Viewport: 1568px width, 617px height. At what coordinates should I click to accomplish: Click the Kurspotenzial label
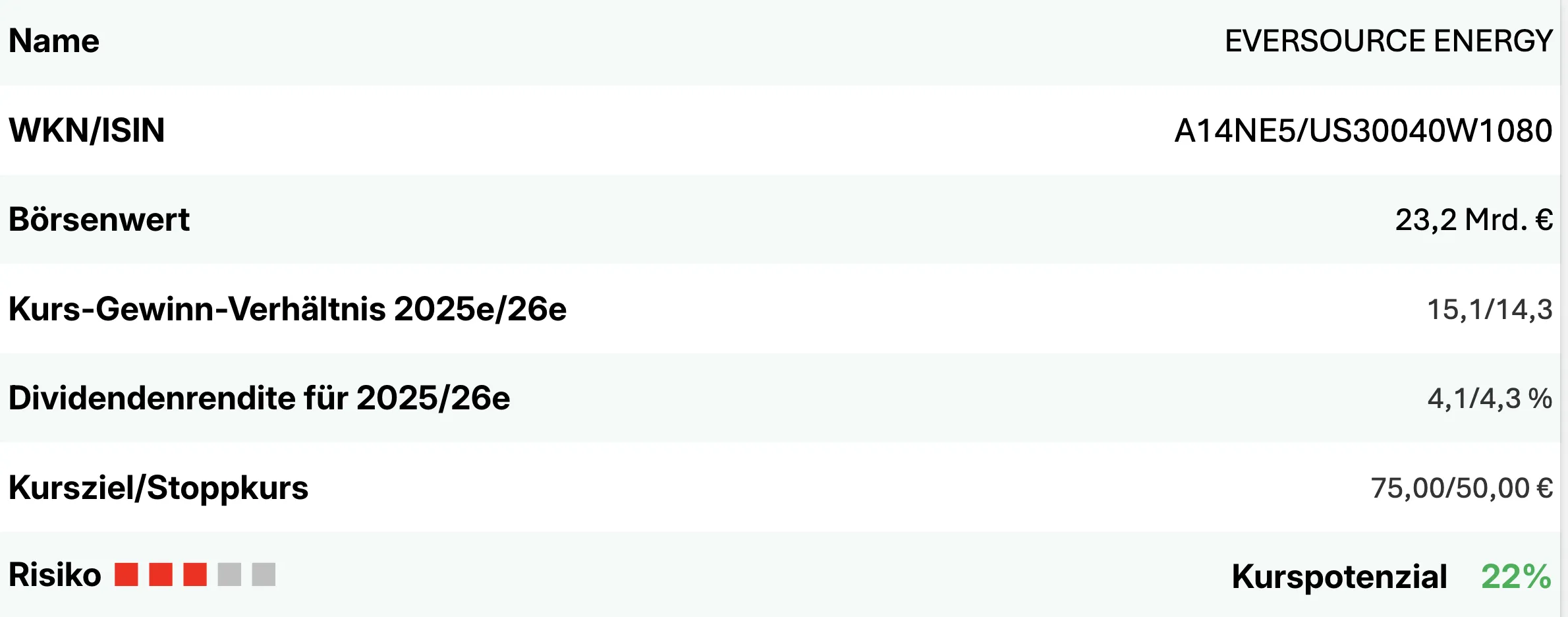[x=1339, y=576]
